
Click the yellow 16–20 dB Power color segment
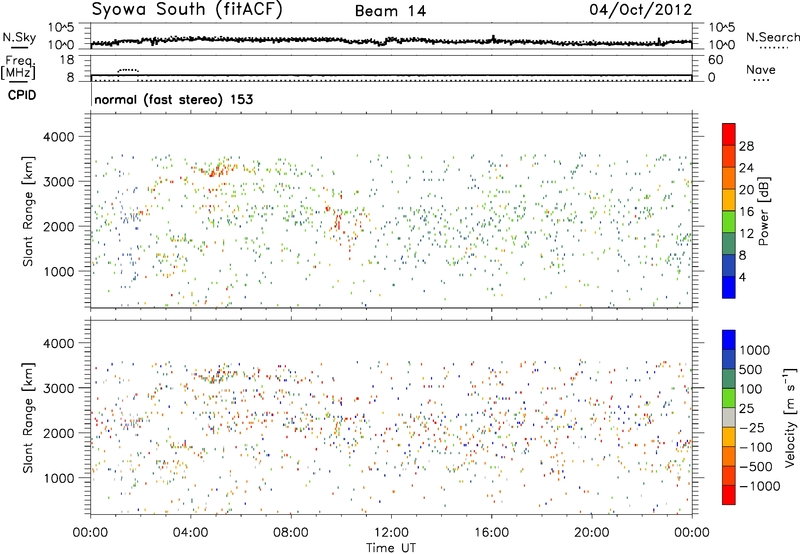pyautogui.click(x=729, y=199)
